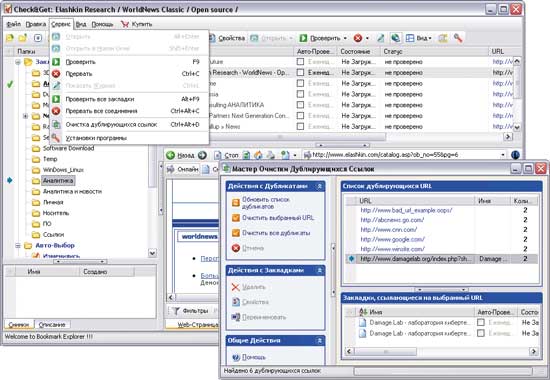This screenshot has width=550, height=380.
Task: Click the refresh icon after Стоп
Action: tap(247, 155)
